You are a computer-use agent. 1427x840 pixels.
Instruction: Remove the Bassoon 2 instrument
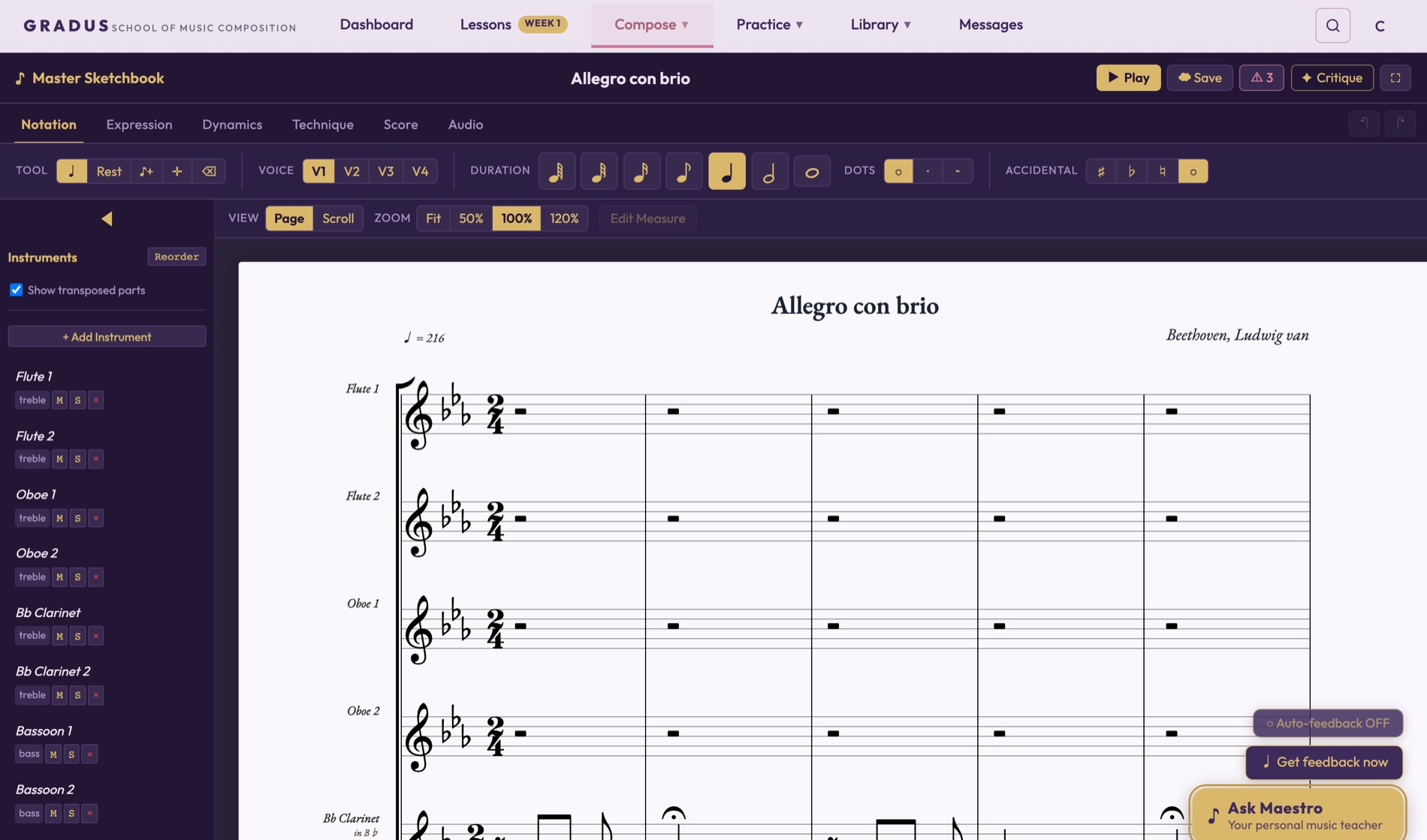[x=89, y=813]
